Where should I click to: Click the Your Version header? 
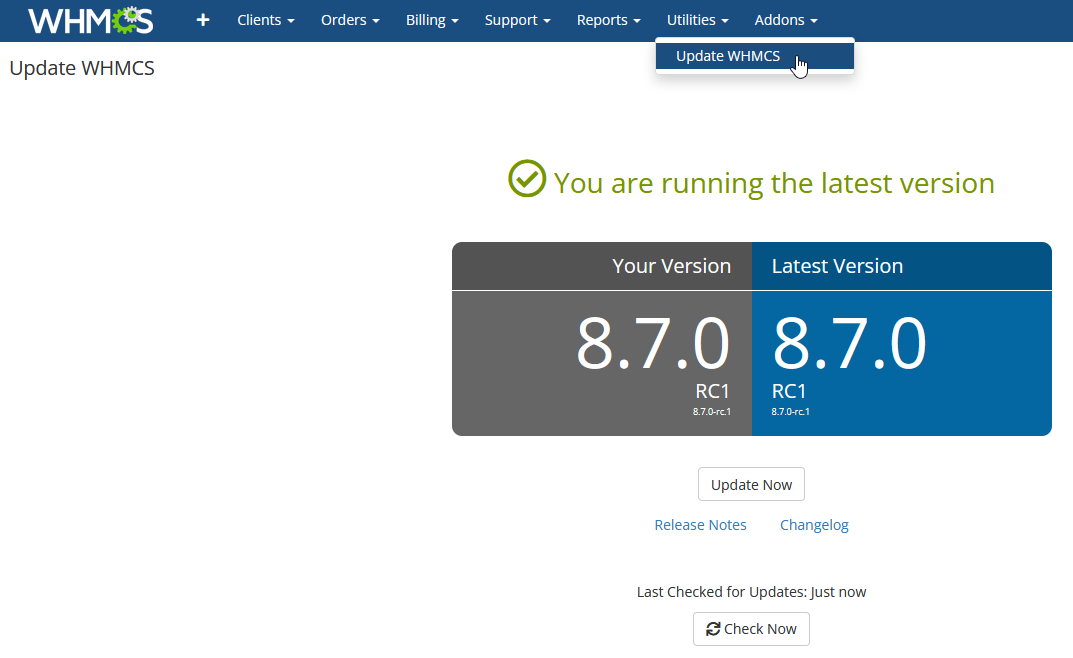coord(671,266)
